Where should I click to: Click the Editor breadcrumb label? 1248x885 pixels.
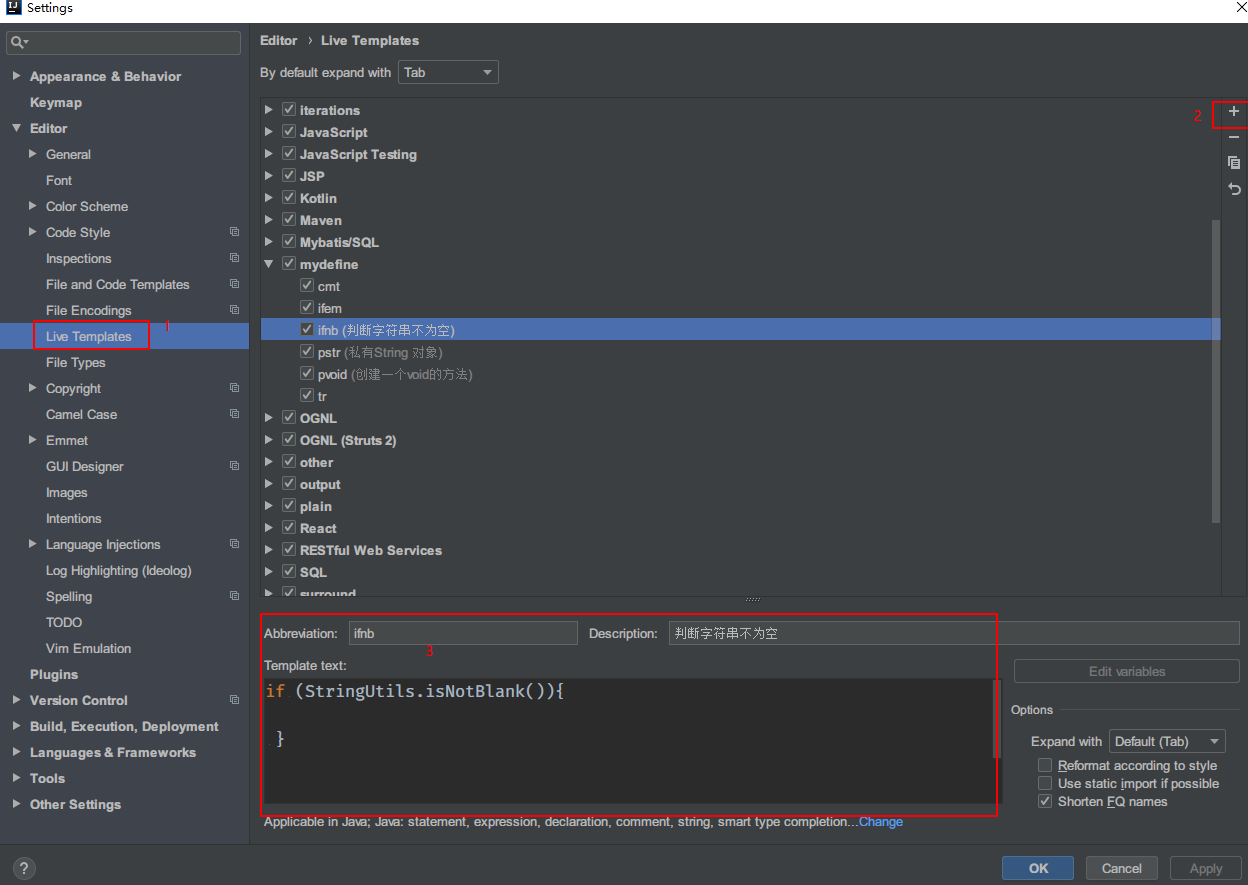point(279,40)
